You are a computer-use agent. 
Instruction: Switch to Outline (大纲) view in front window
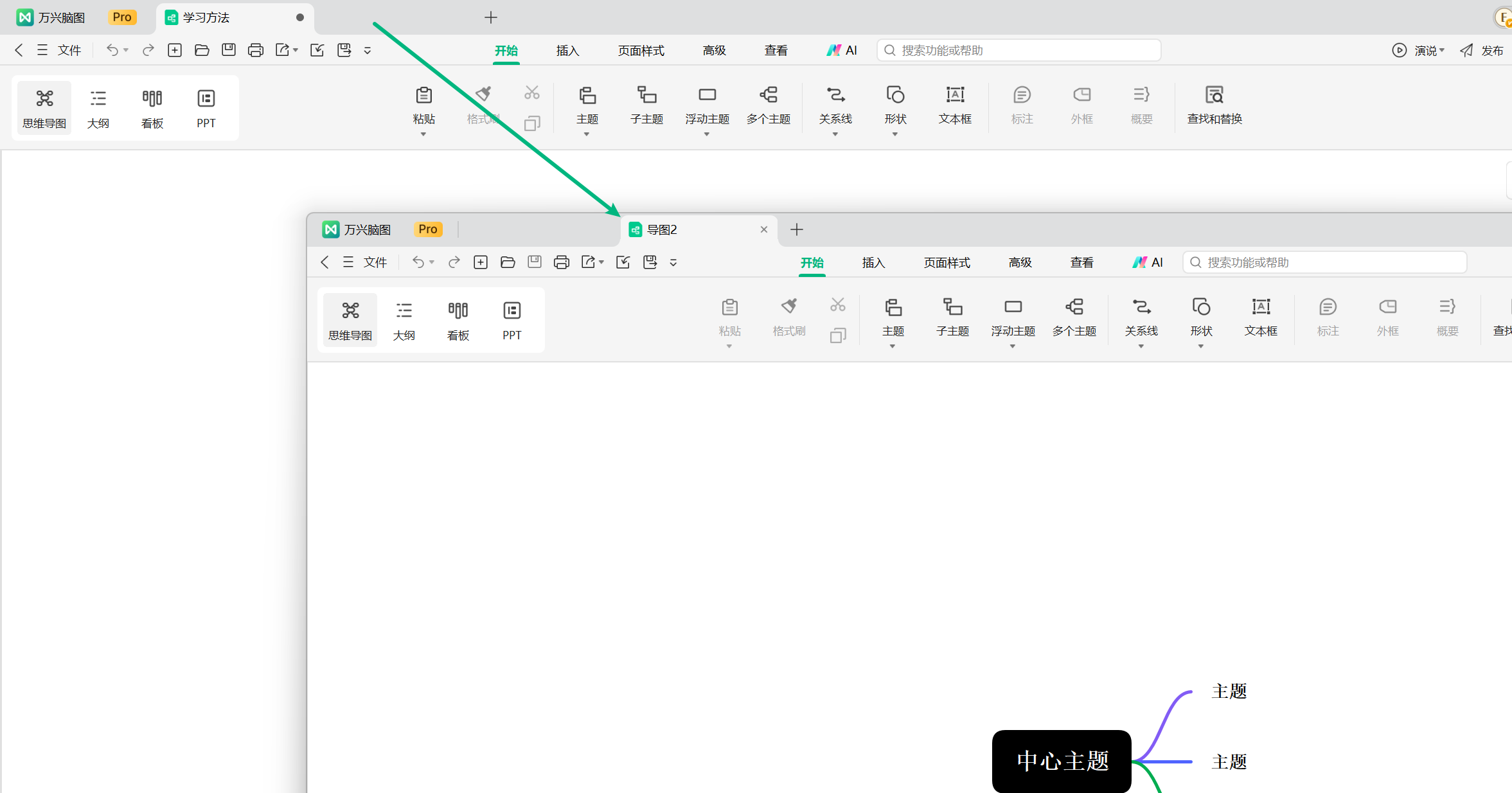pyautogui.click(x=404, y=319)
